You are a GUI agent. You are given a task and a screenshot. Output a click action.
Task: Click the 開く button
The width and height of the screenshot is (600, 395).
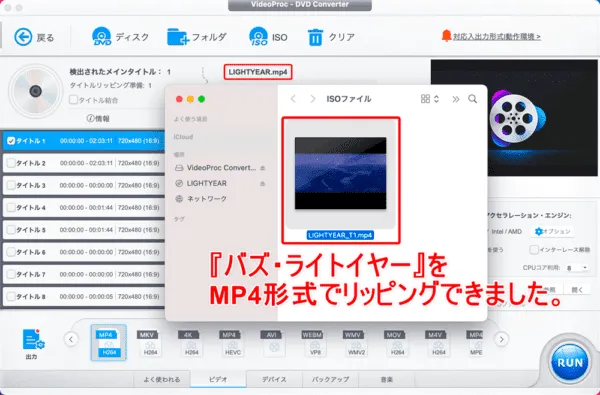pyautogui.click(x=577, y=290)
